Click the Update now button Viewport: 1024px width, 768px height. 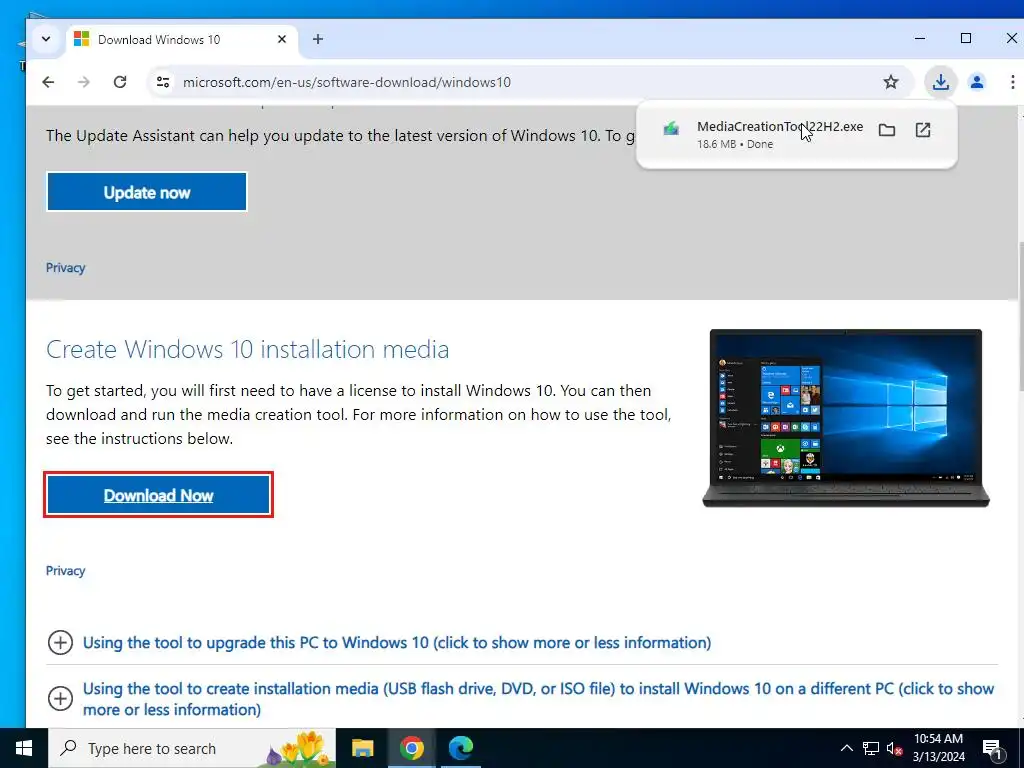click(x=147, y=192)
